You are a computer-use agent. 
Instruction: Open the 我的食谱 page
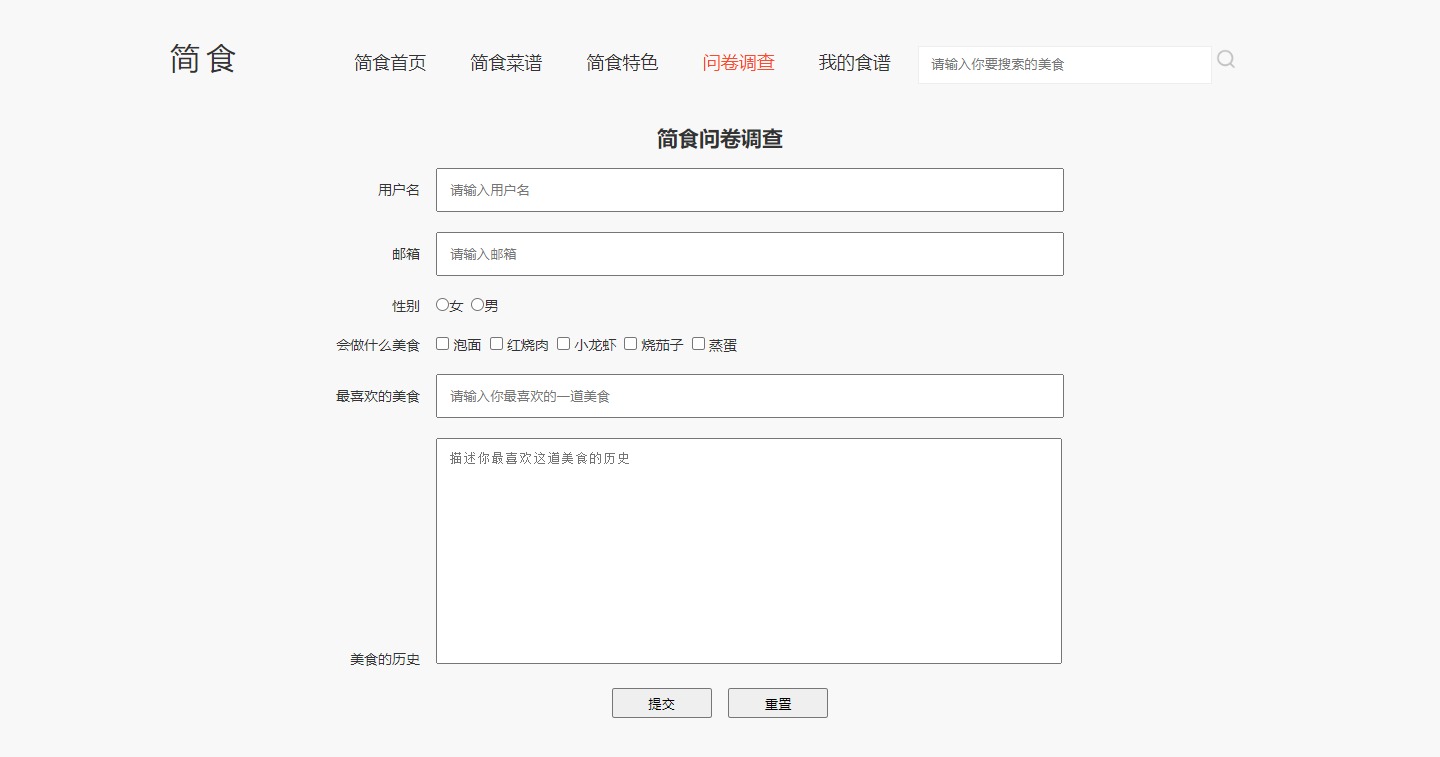[854, 63]
